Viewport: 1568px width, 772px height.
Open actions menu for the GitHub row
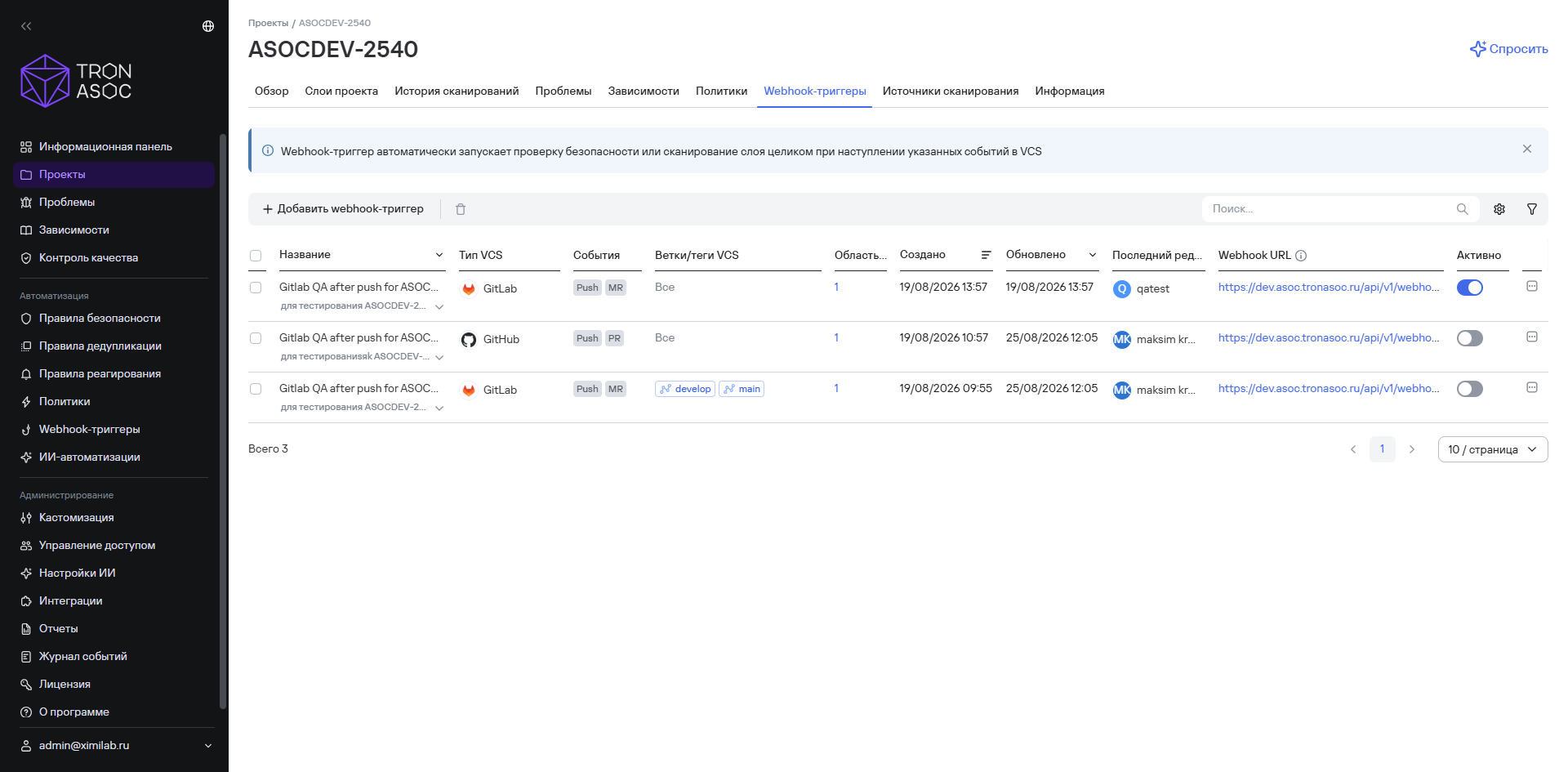pos(1532,337)
